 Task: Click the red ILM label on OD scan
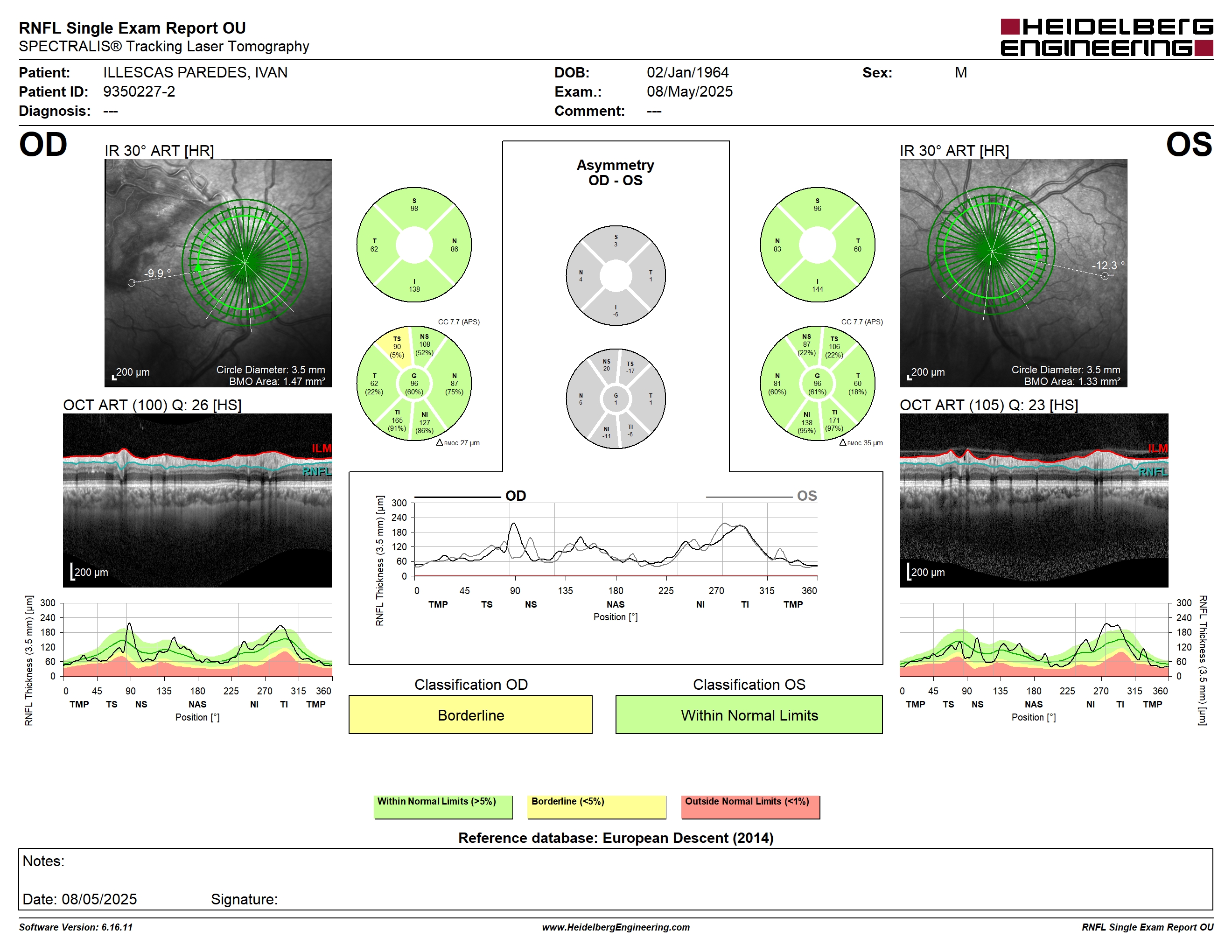pos(322,448)
